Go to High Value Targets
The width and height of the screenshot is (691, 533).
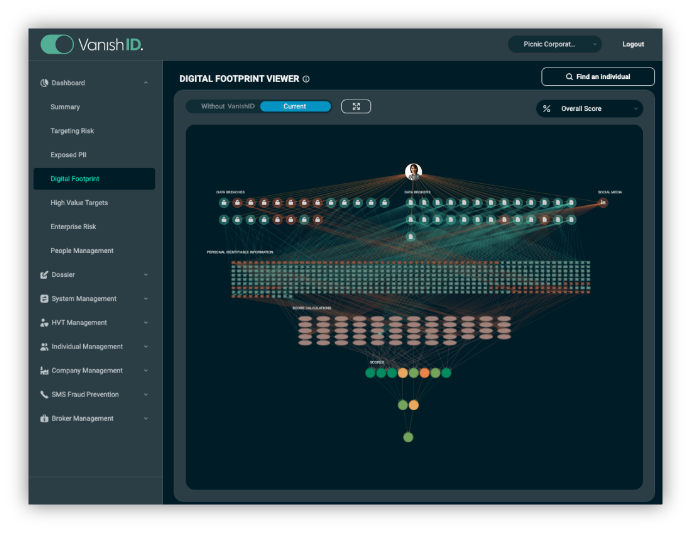point(79,203)
